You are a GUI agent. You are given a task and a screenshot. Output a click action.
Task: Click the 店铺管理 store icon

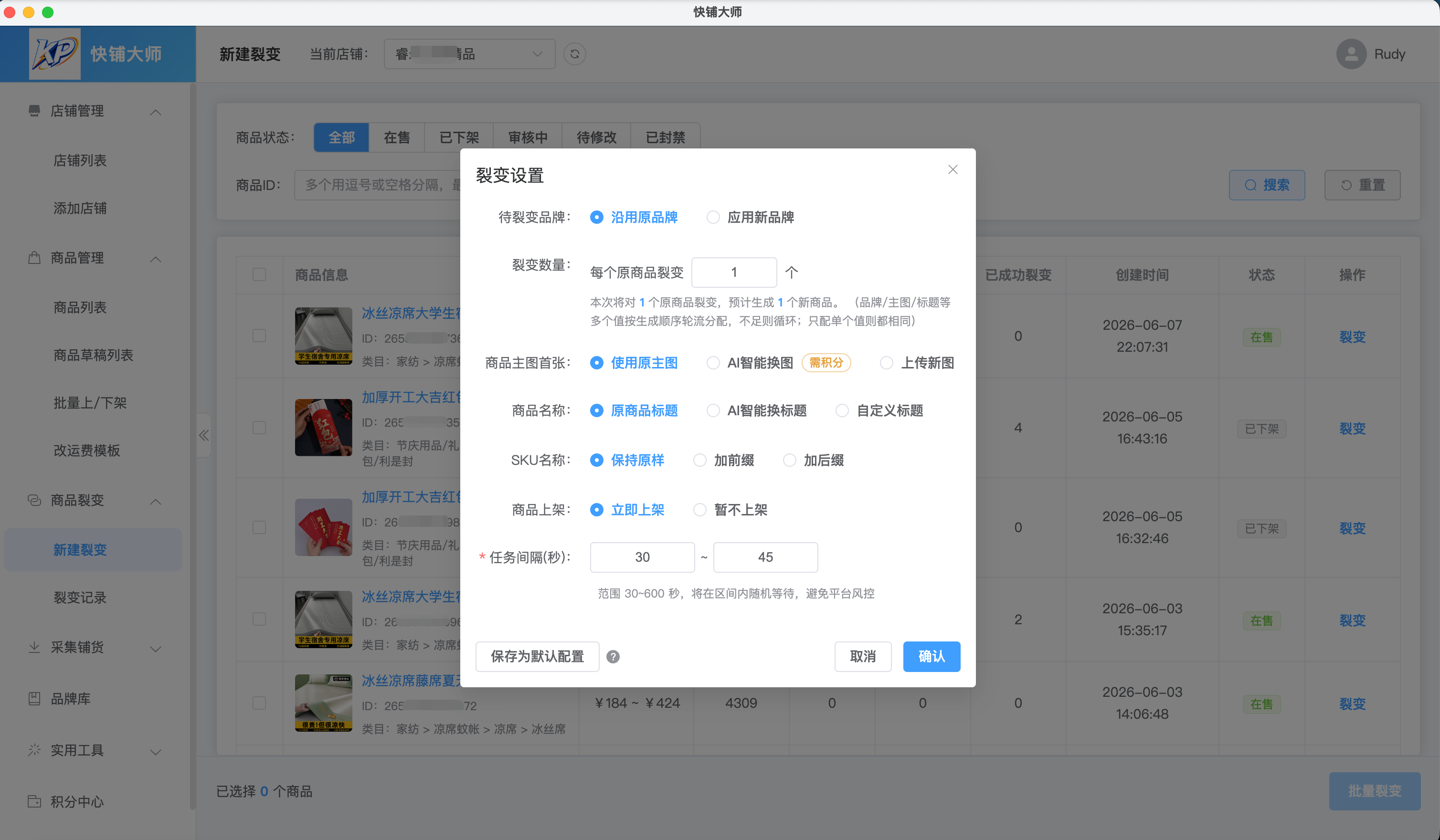tap(34, 111)
